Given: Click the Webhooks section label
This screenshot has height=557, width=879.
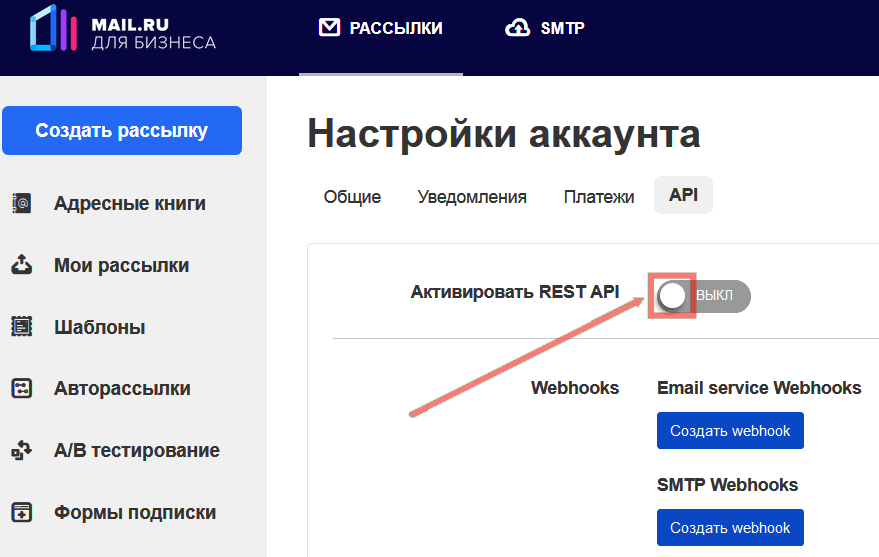Looking at the screenshot, I should 575,388.
